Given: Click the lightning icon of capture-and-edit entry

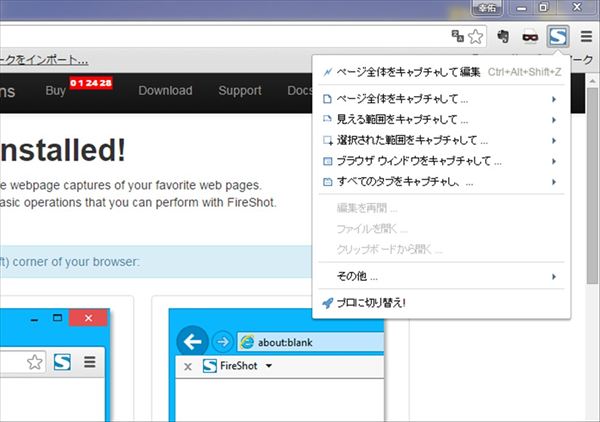Looking at the screenshot, I should click(x=328, y=72).
